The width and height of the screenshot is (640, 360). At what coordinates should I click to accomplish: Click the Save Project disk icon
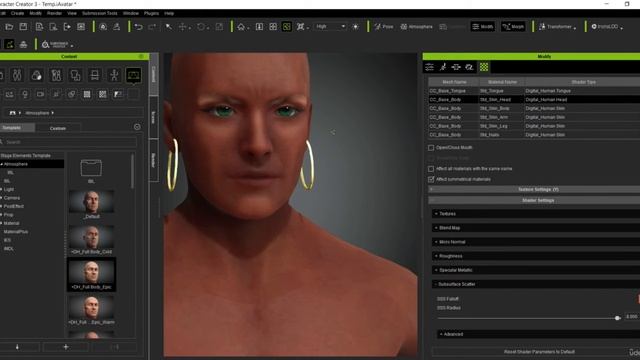tap(23, 27)
